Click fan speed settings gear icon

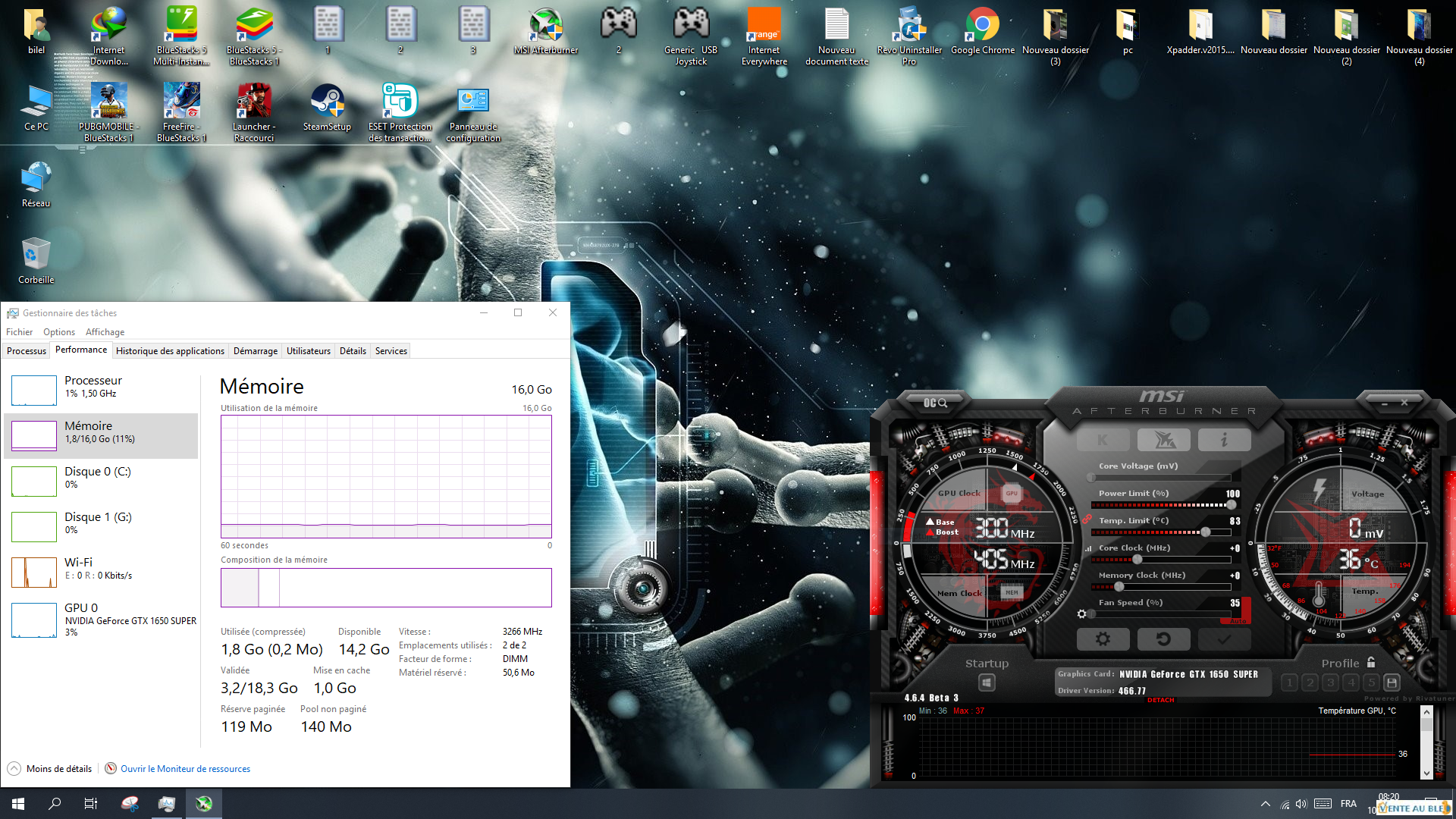(x=1082, y=613)
